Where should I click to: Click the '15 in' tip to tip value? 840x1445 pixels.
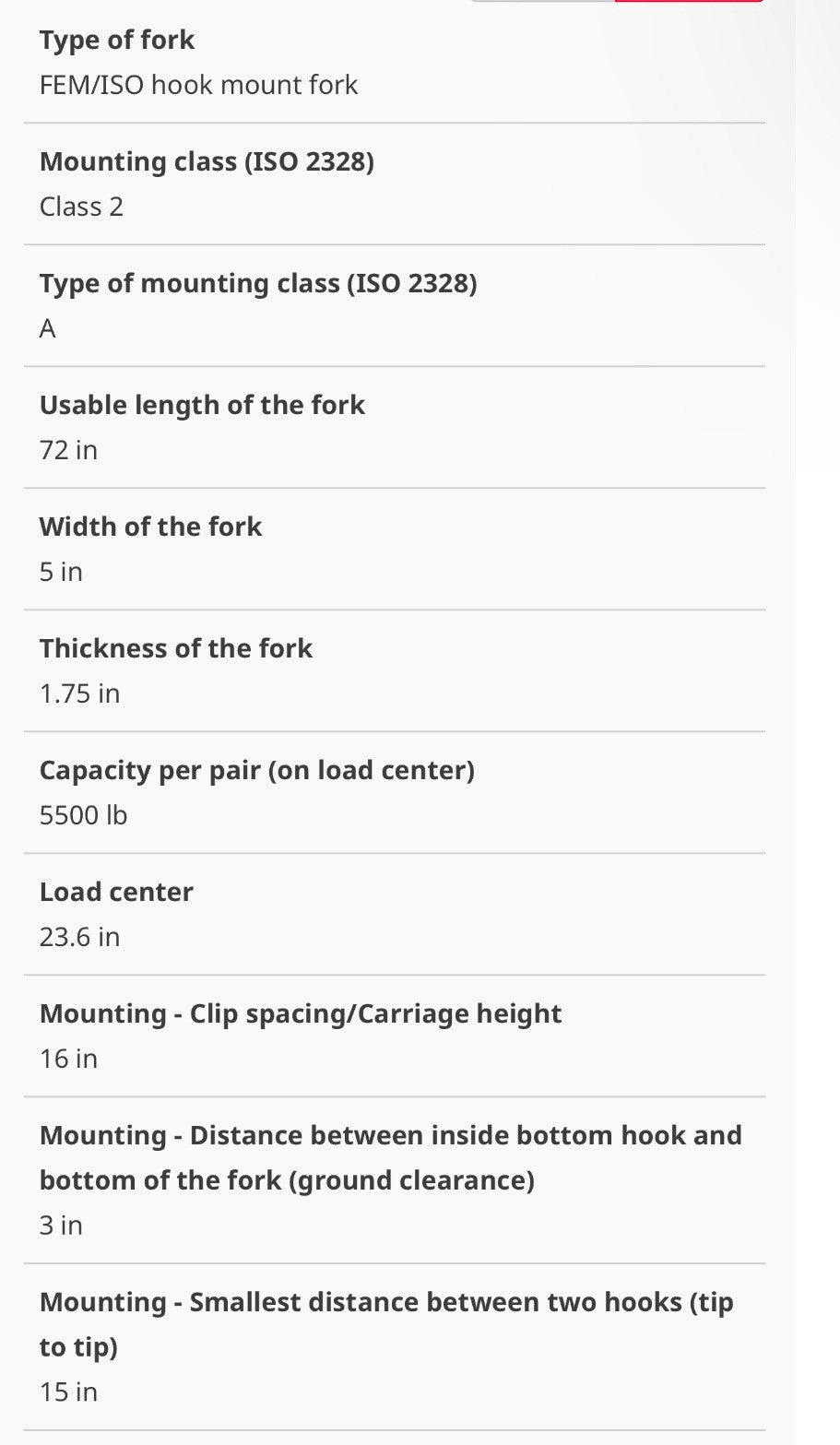point(68,1392)
